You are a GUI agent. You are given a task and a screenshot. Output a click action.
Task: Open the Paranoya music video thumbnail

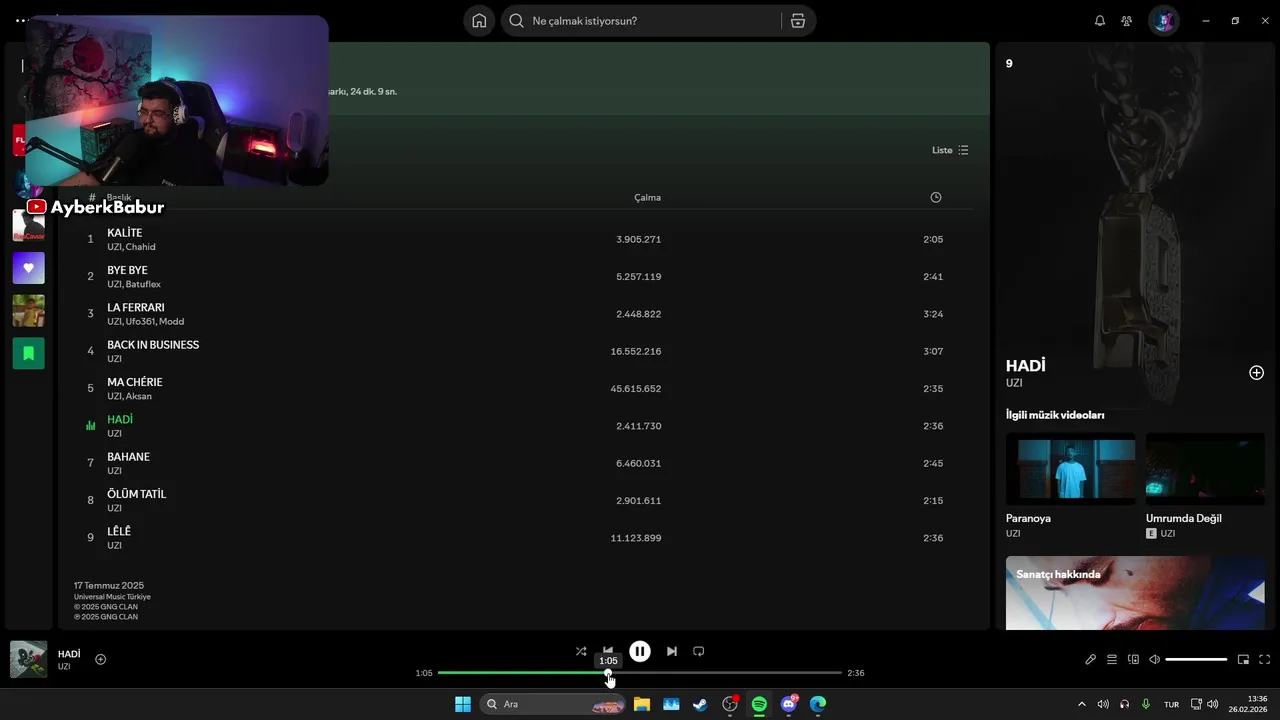tap(1070, 469)
